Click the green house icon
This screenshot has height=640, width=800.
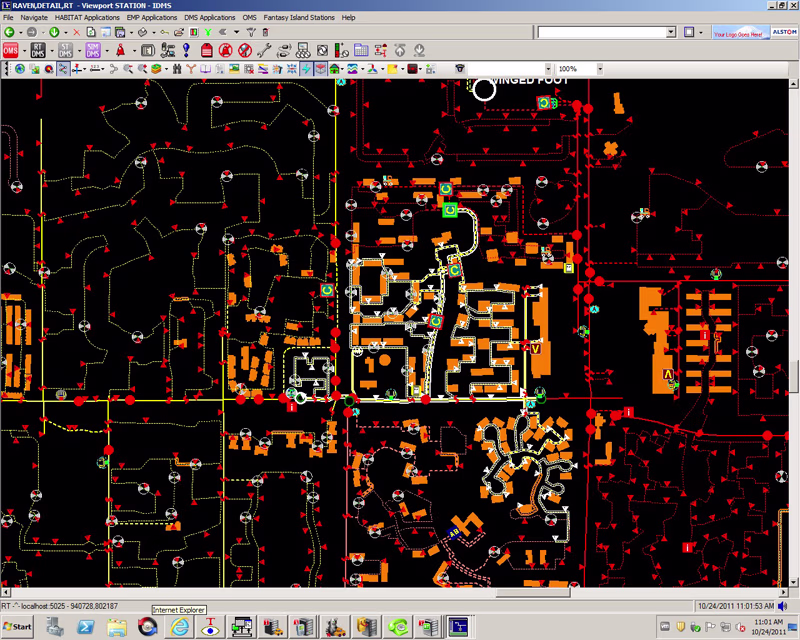point(335,69)
